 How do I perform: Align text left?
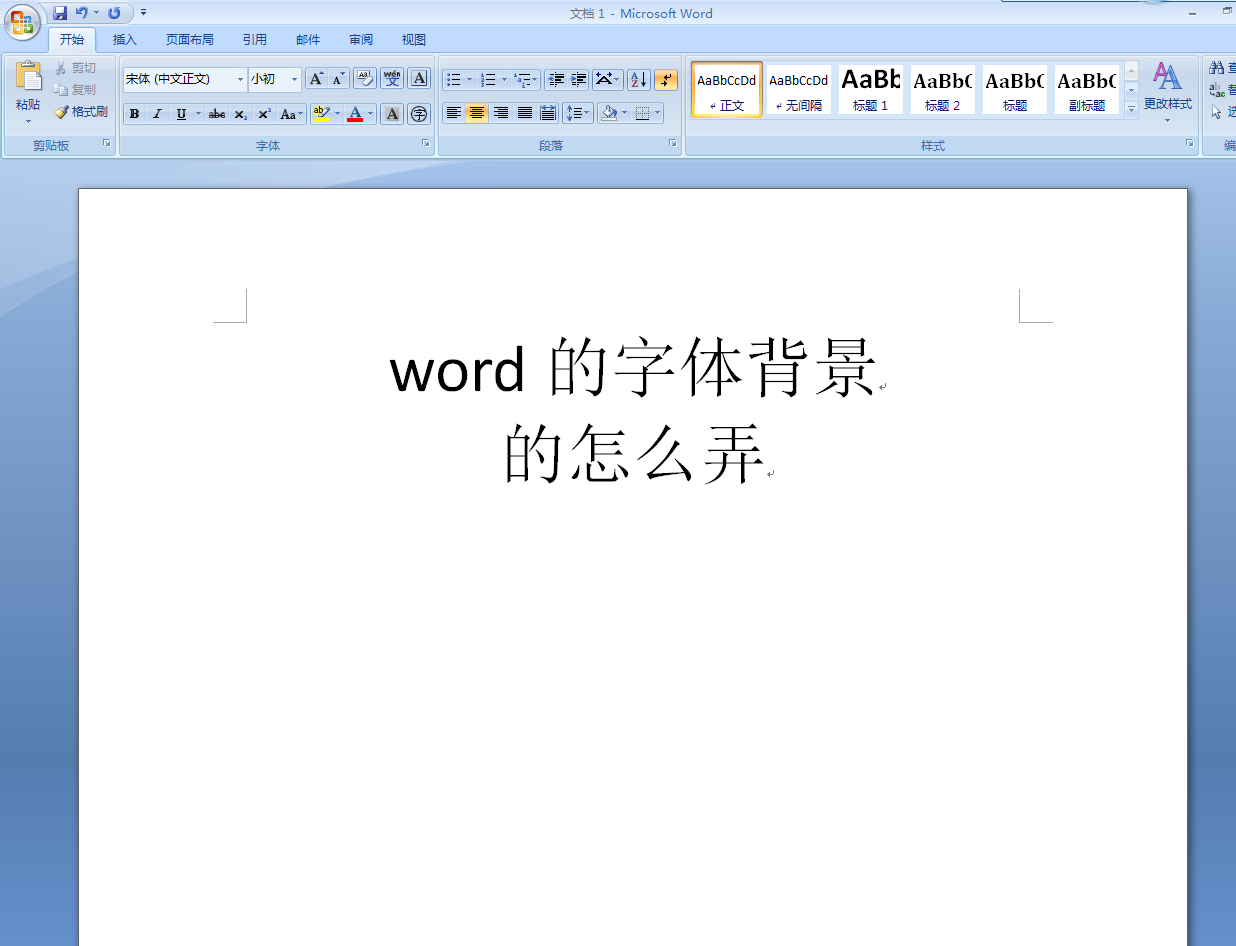click(x=454, y=113)
